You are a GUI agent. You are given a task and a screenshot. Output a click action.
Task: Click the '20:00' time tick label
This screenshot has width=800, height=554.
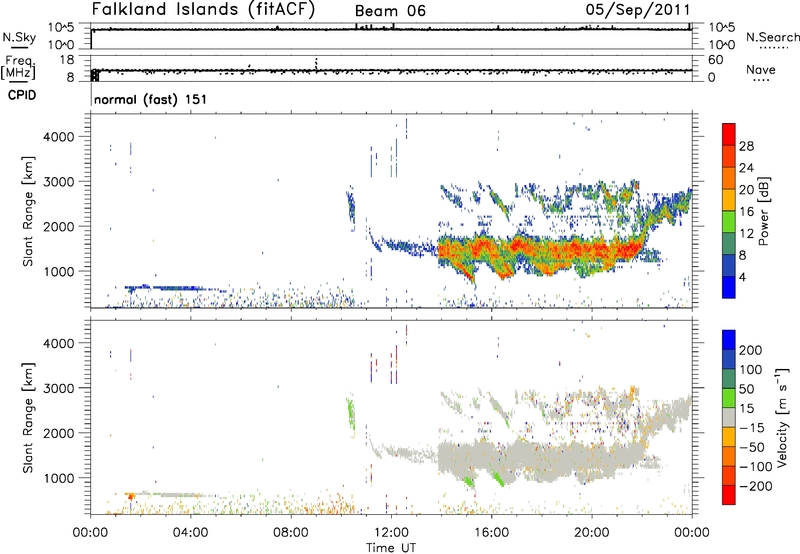point(591,533)
